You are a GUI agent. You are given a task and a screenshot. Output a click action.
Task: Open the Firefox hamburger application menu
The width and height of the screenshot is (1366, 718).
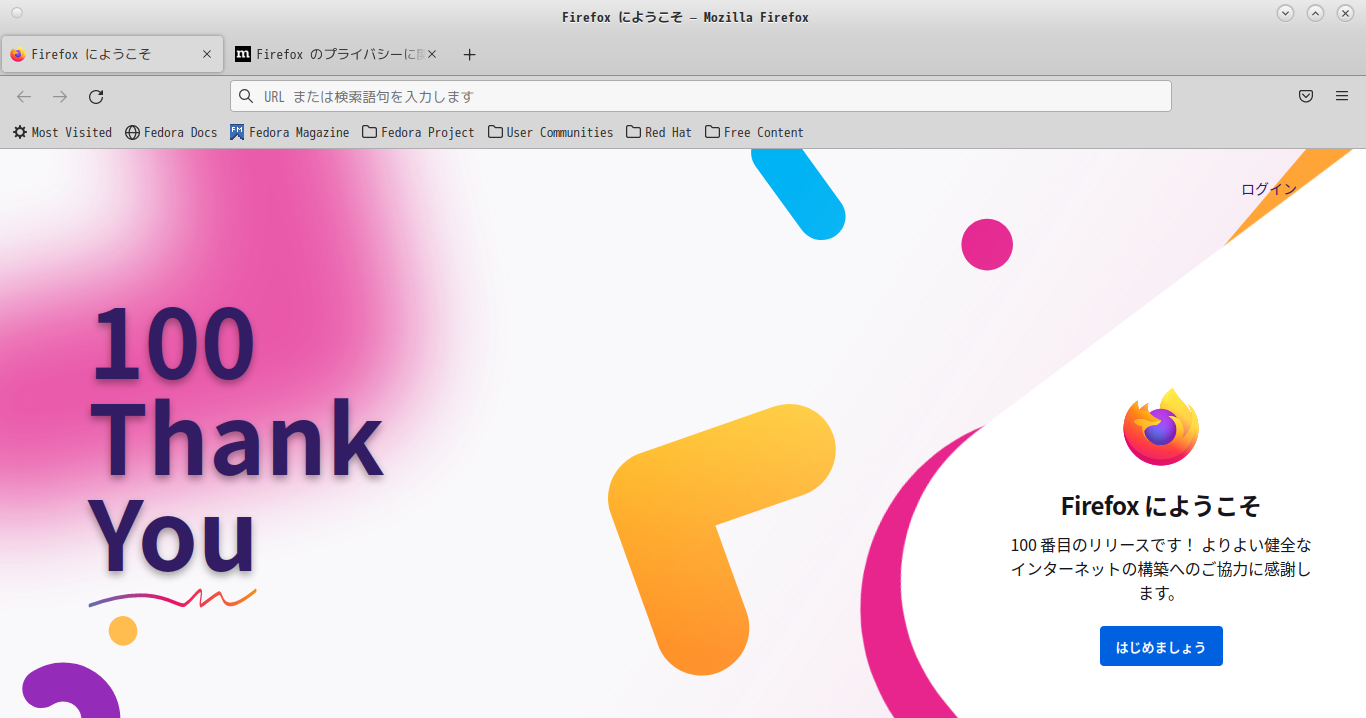[x=1342, y=96]
